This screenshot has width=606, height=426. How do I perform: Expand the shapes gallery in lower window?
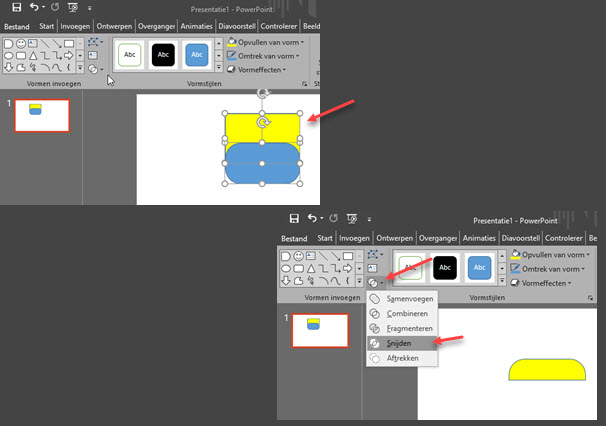click(359, 281)
